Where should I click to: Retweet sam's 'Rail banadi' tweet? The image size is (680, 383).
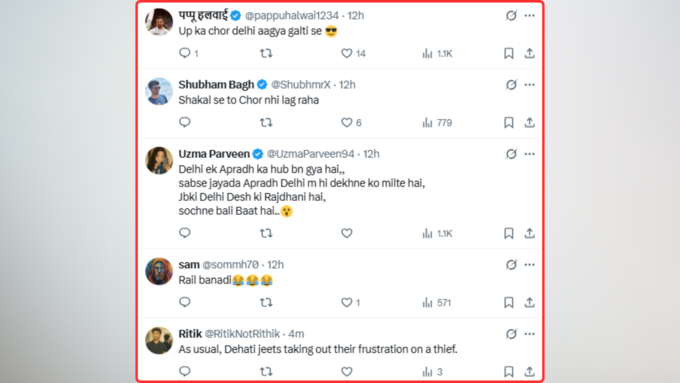[x=266, y=302]
